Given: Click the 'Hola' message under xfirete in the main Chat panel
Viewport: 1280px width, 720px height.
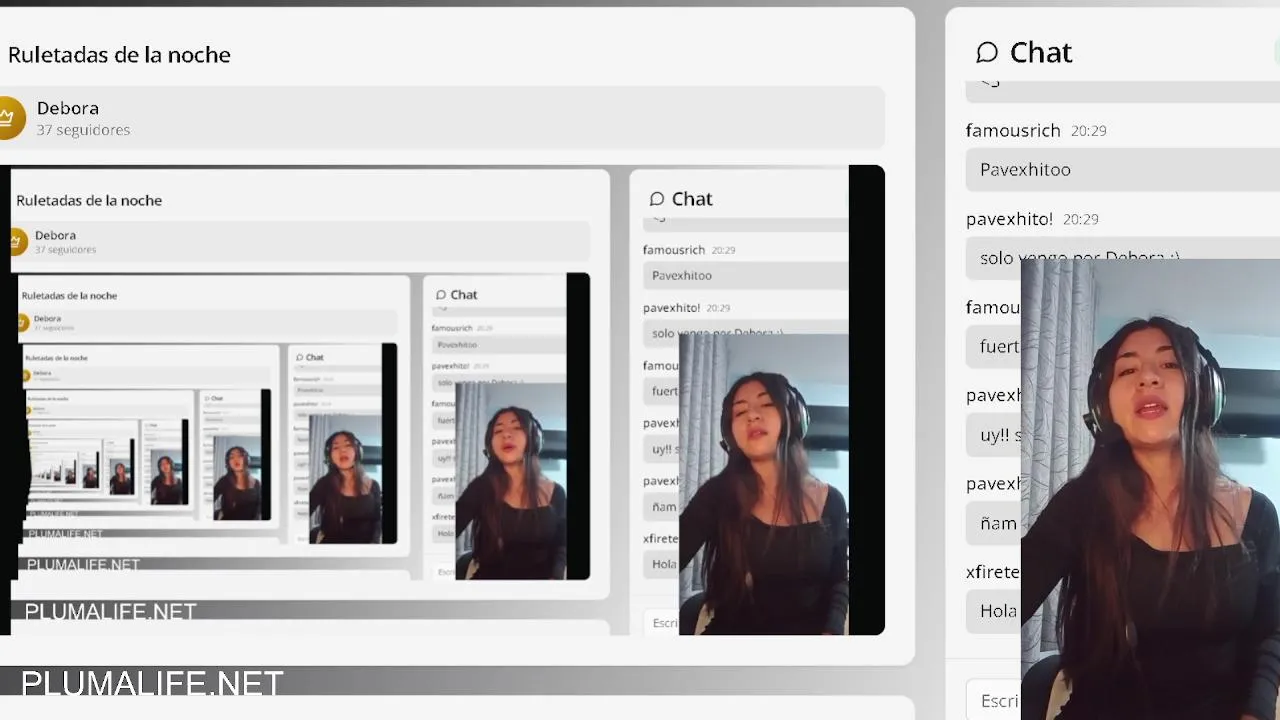Looking at the screenshot, I should point(994,611).
